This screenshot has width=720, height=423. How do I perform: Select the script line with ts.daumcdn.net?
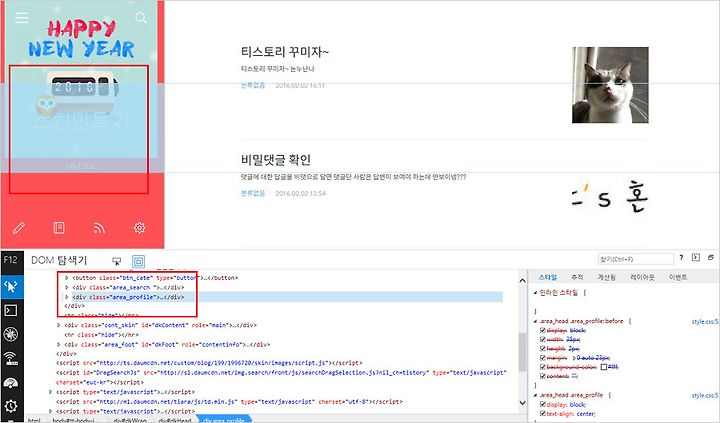coord(209,363)
